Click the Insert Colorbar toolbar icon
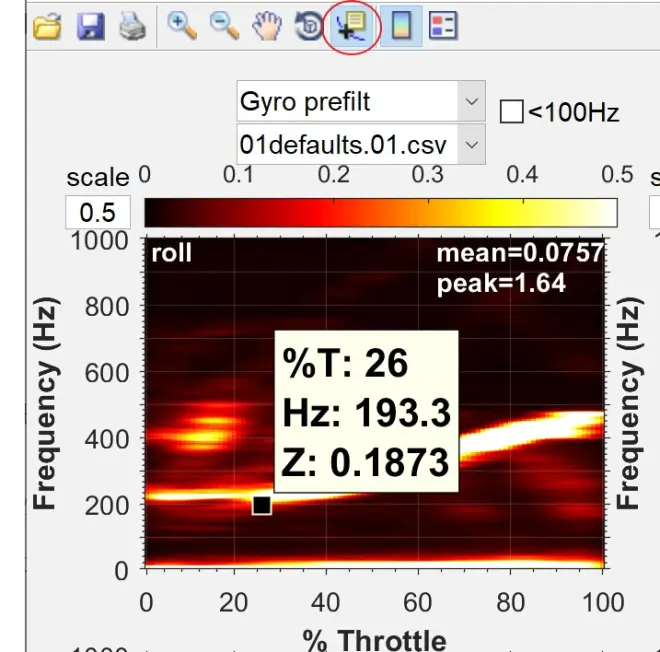 (x=400, y=27)
